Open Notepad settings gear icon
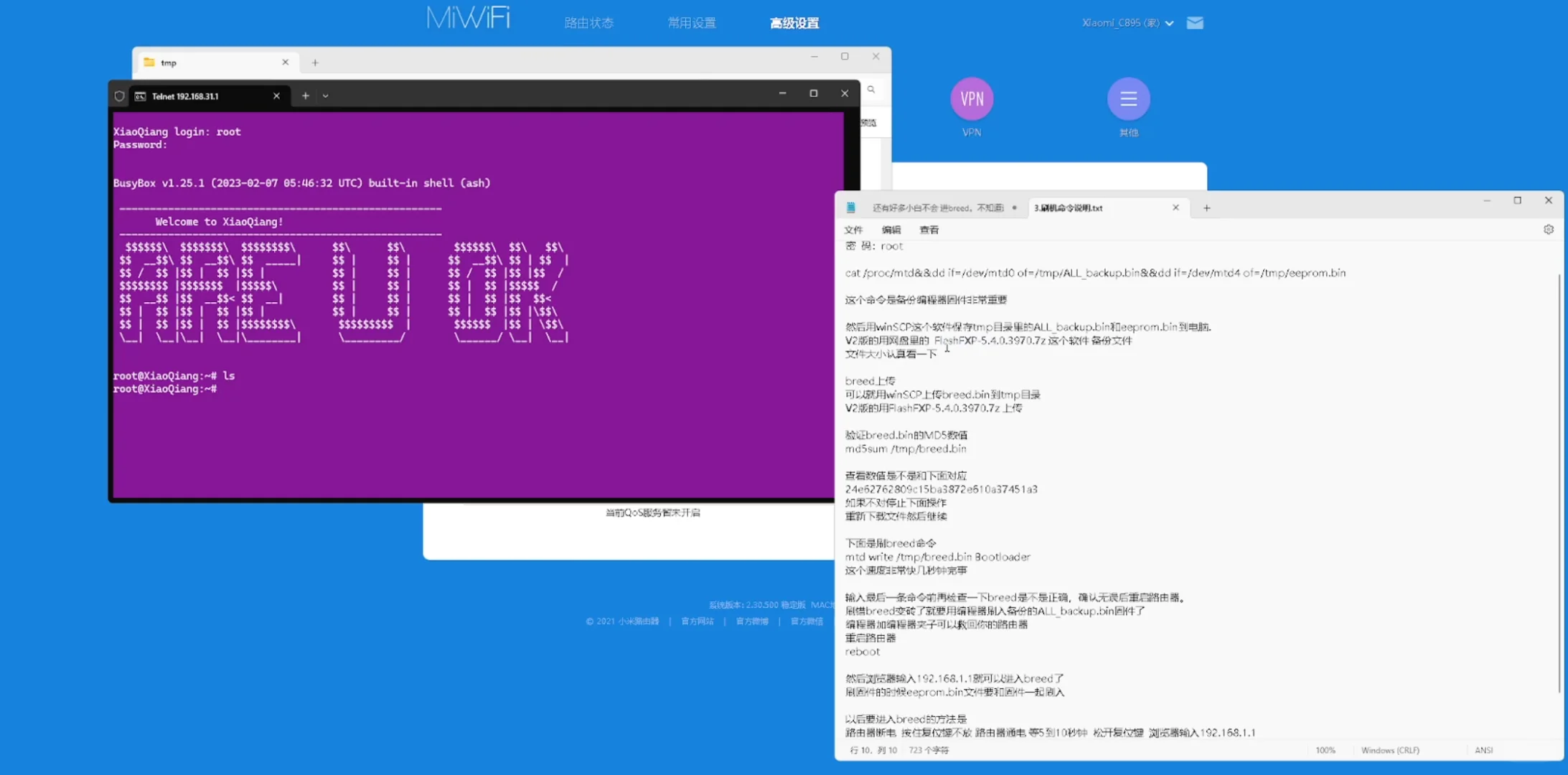 [1548, 230]
